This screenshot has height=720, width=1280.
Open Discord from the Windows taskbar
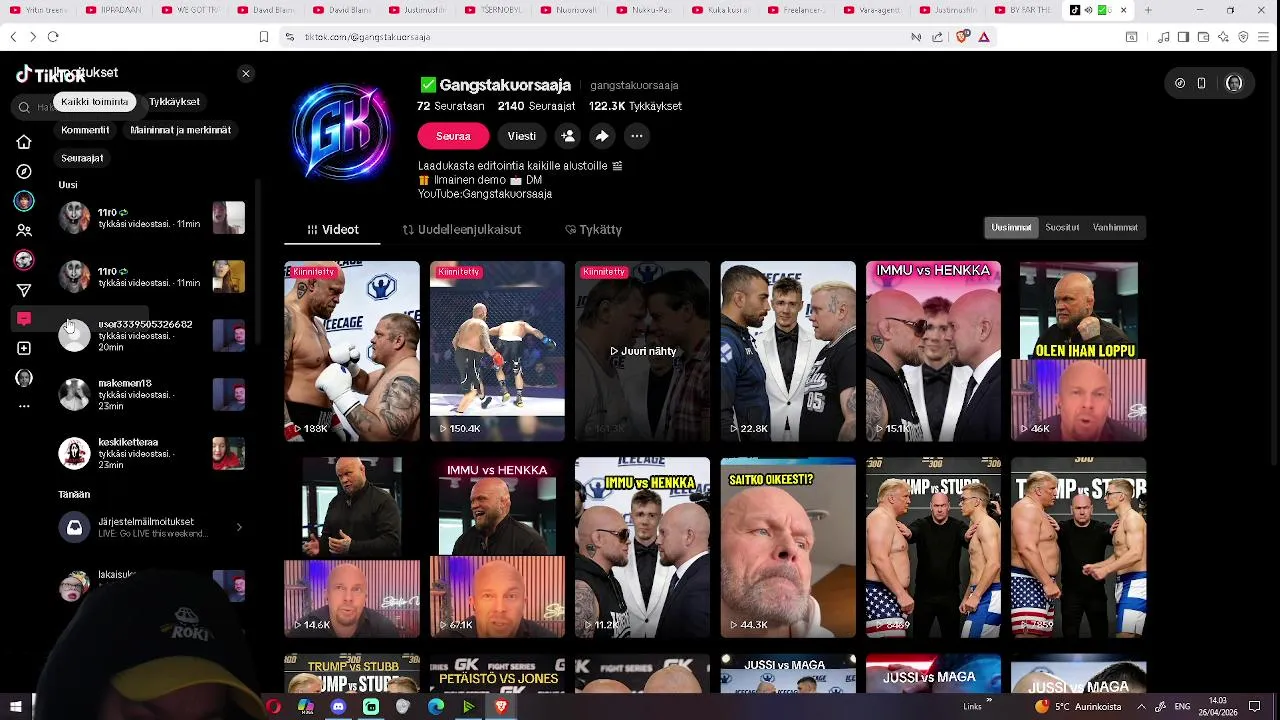pyautogui.click(x=338, y=707)
